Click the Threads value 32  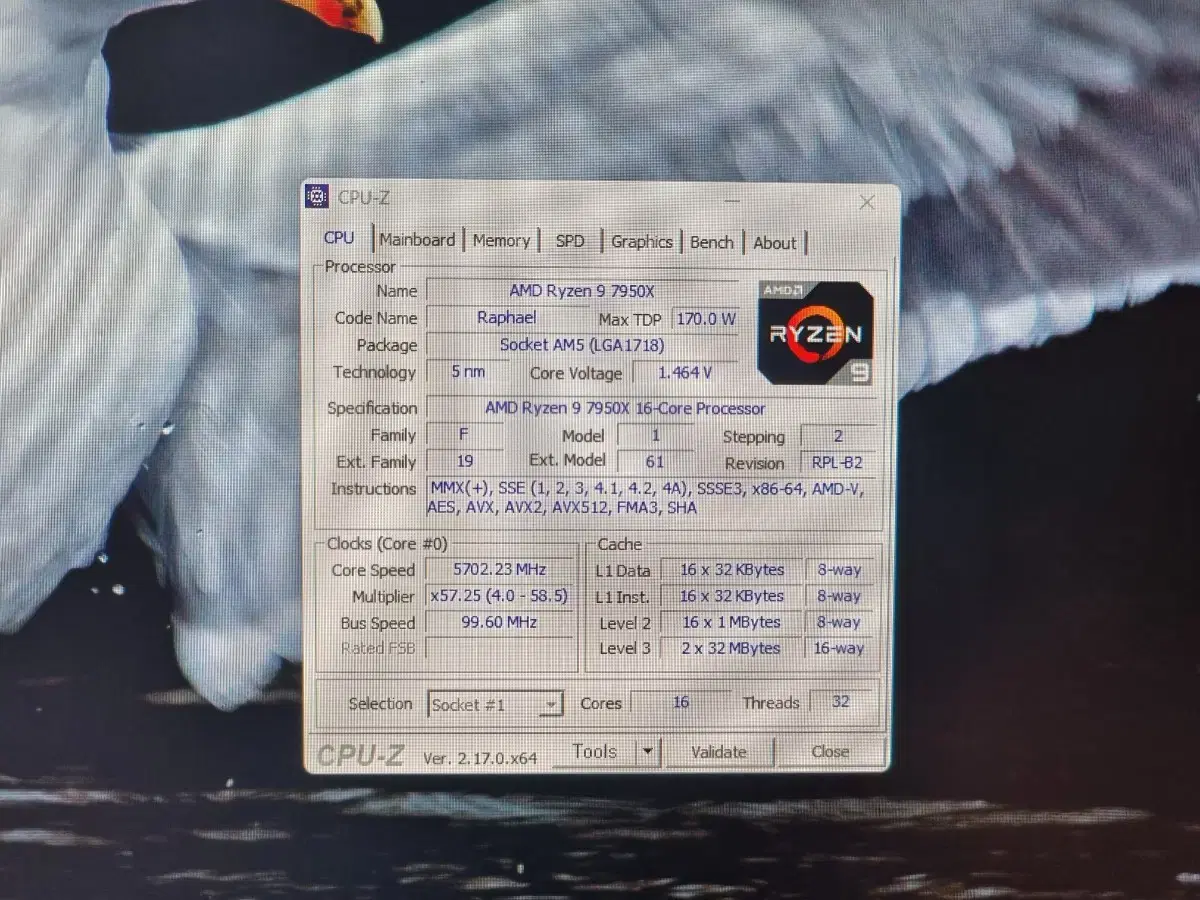pos(841,702)
